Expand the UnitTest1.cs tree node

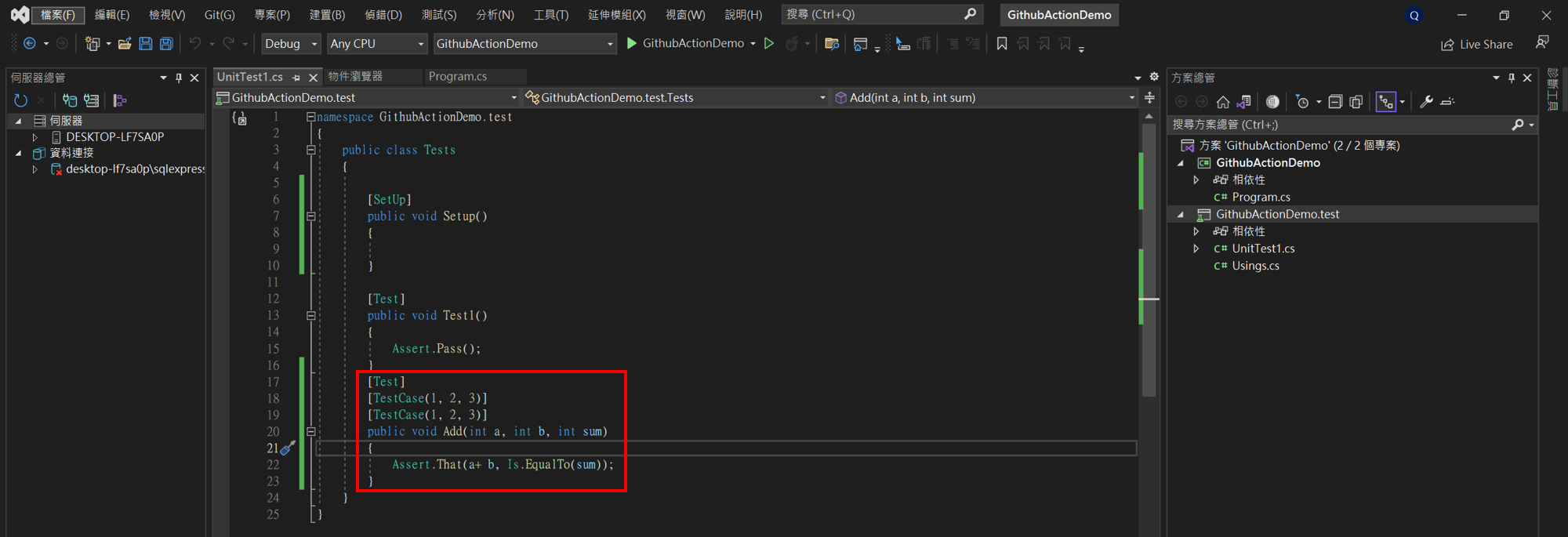coord(1196,249)
